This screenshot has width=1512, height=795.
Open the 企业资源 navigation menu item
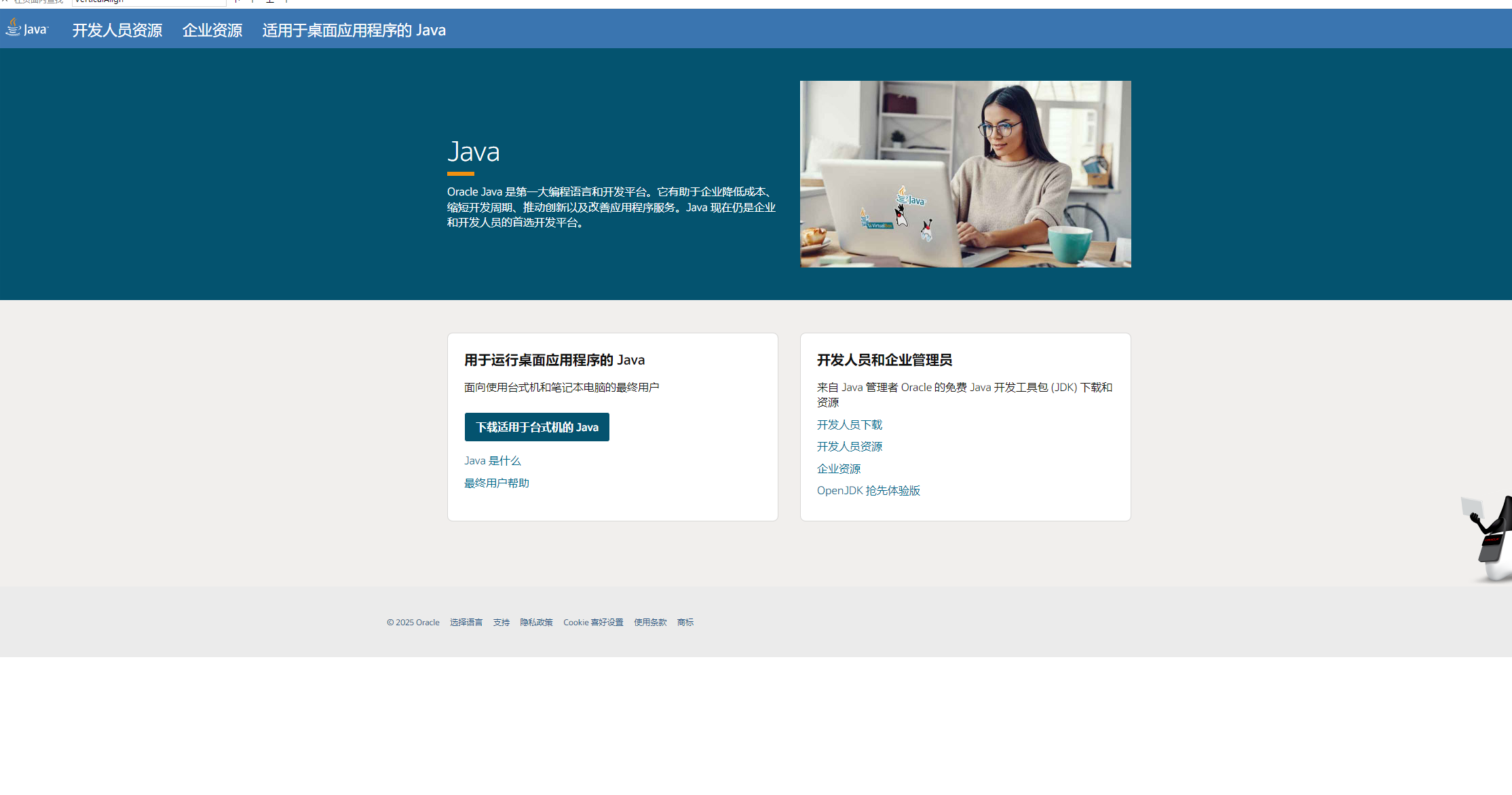[212, 30]
